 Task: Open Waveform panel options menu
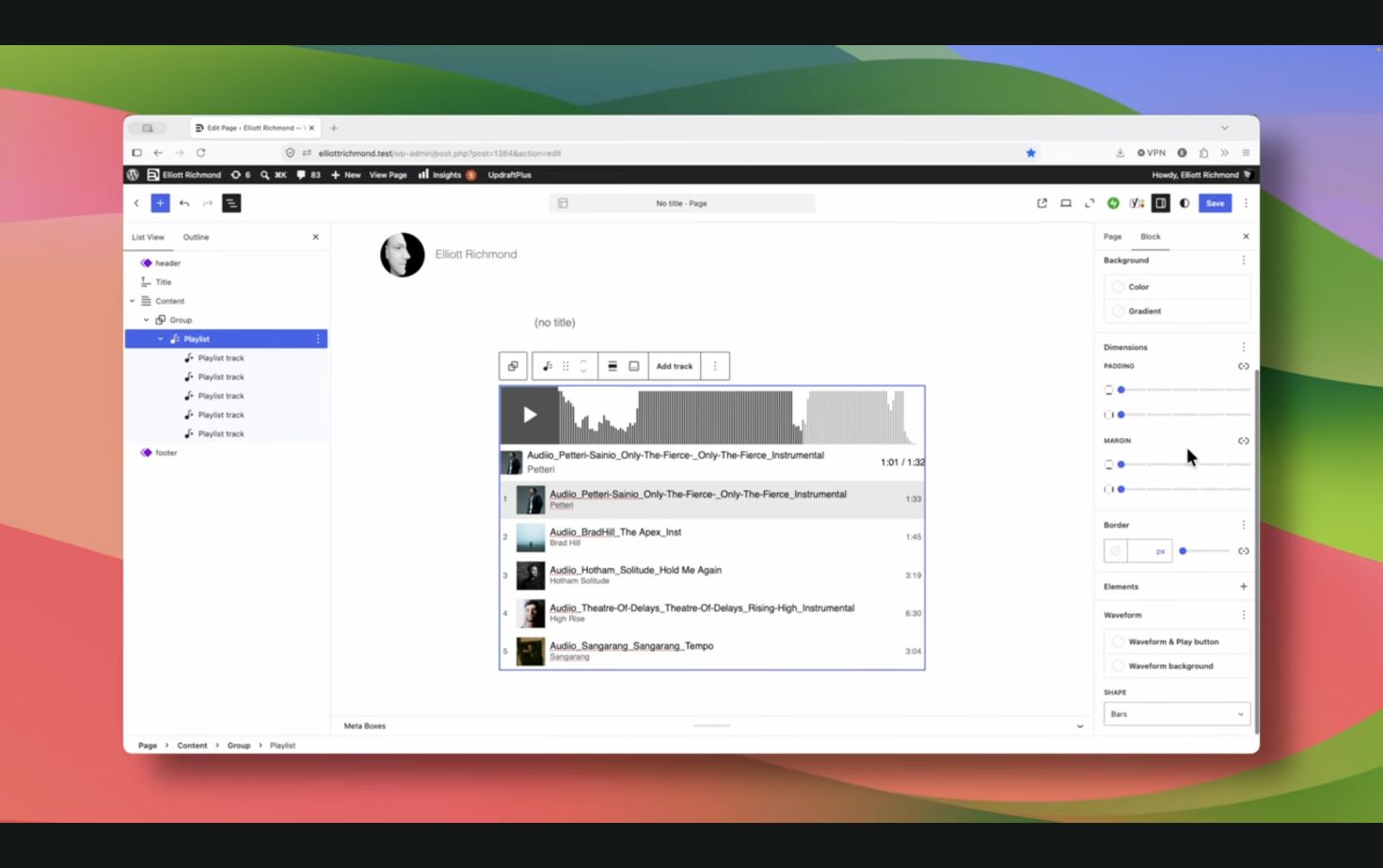click(x=1244, y=615)
